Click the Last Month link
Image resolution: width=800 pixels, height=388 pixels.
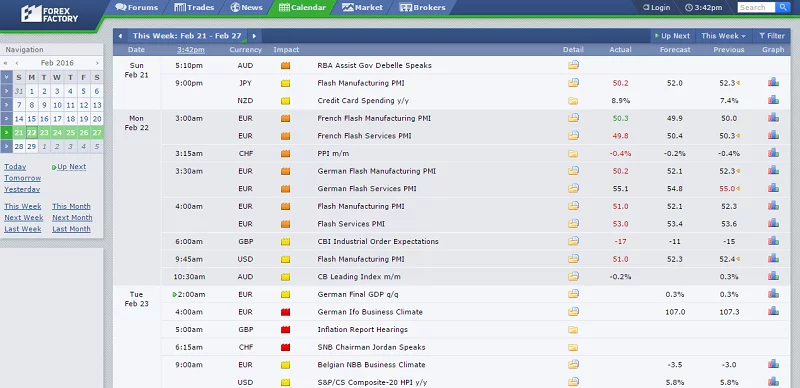tap(71, 229)
